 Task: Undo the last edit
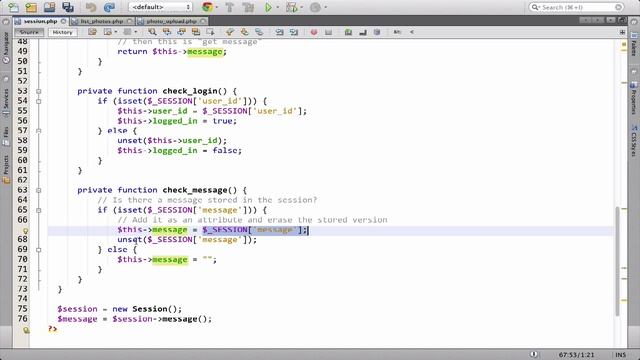click(x=91, y=7)
